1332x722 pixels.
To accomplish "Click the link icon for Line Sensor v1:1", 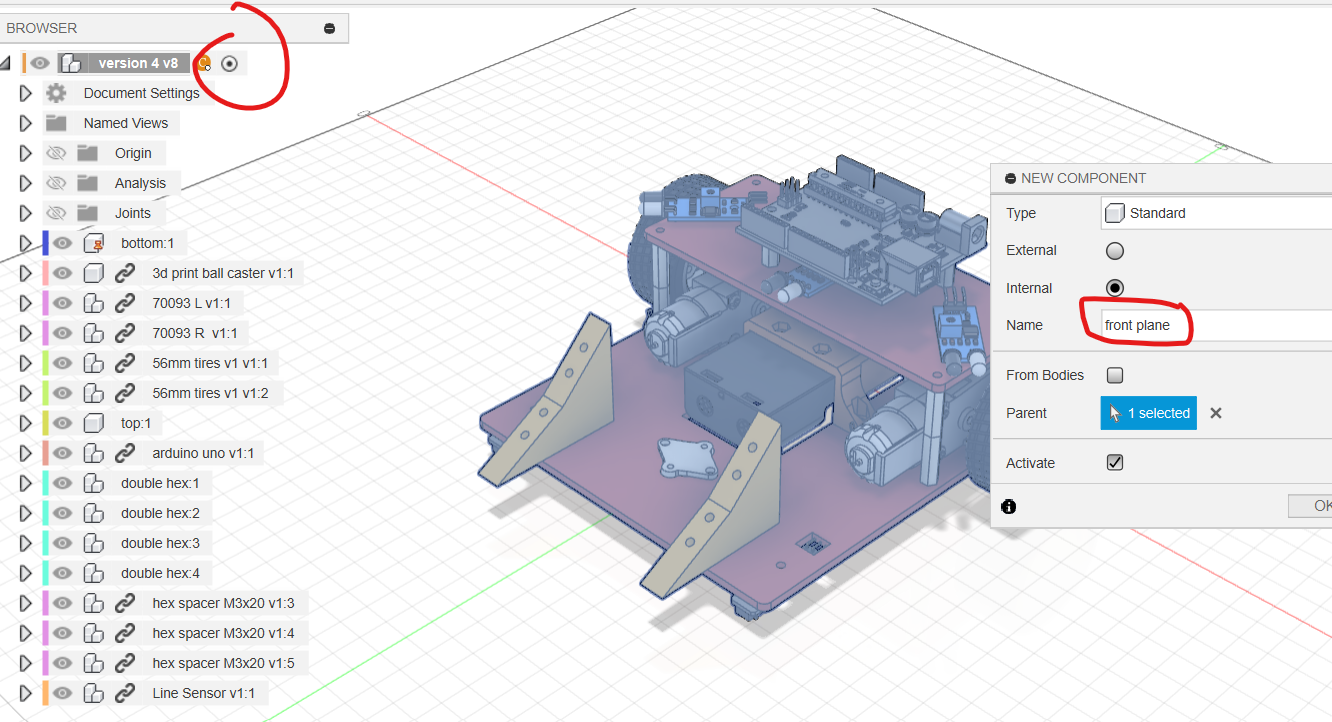I will coord(125,693).
